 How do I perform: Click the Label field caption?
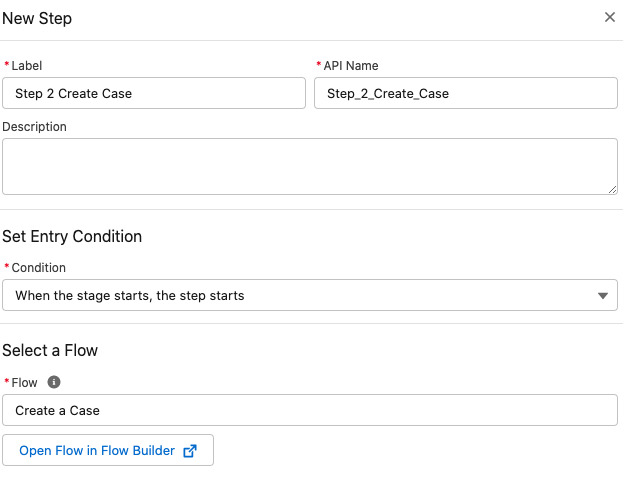point(27,66)
